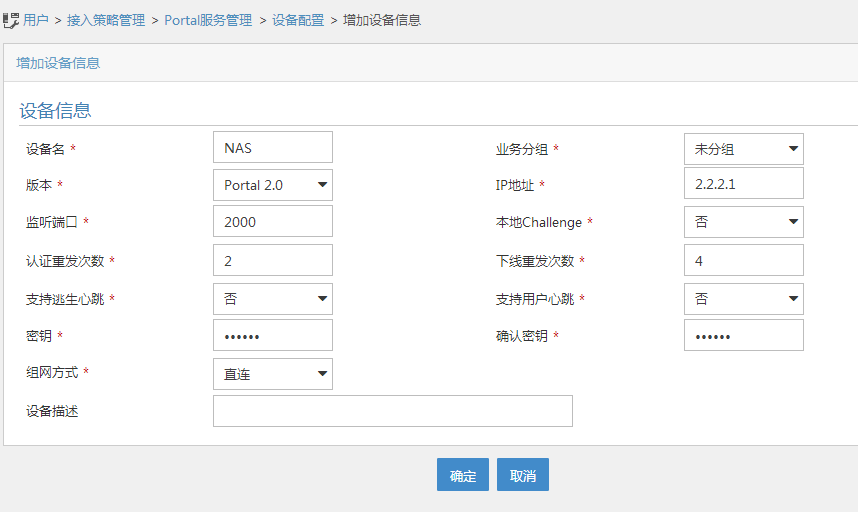Open the 支持逃生心跳 dropdown
This screenshot has width=858, height=512.
[x=272, y=298]
